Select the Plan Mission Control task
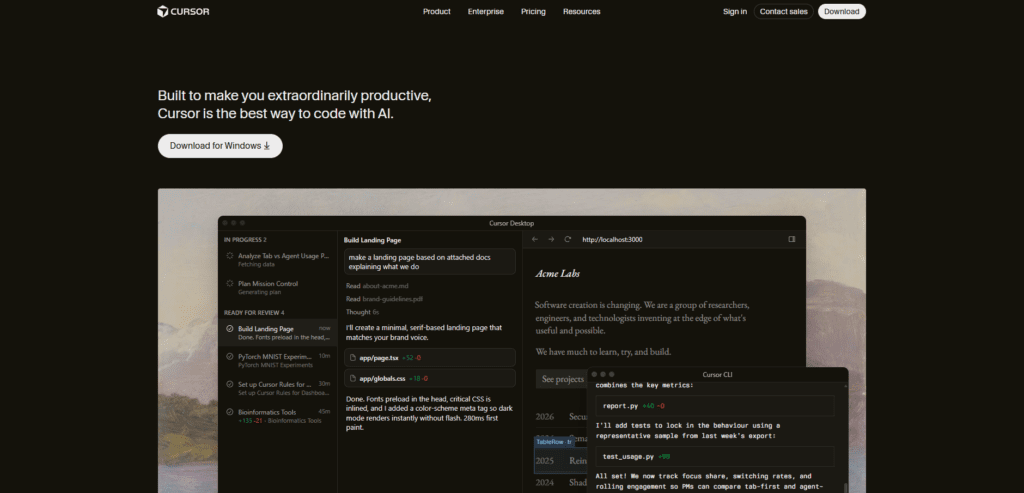 [x=278, y=287]
